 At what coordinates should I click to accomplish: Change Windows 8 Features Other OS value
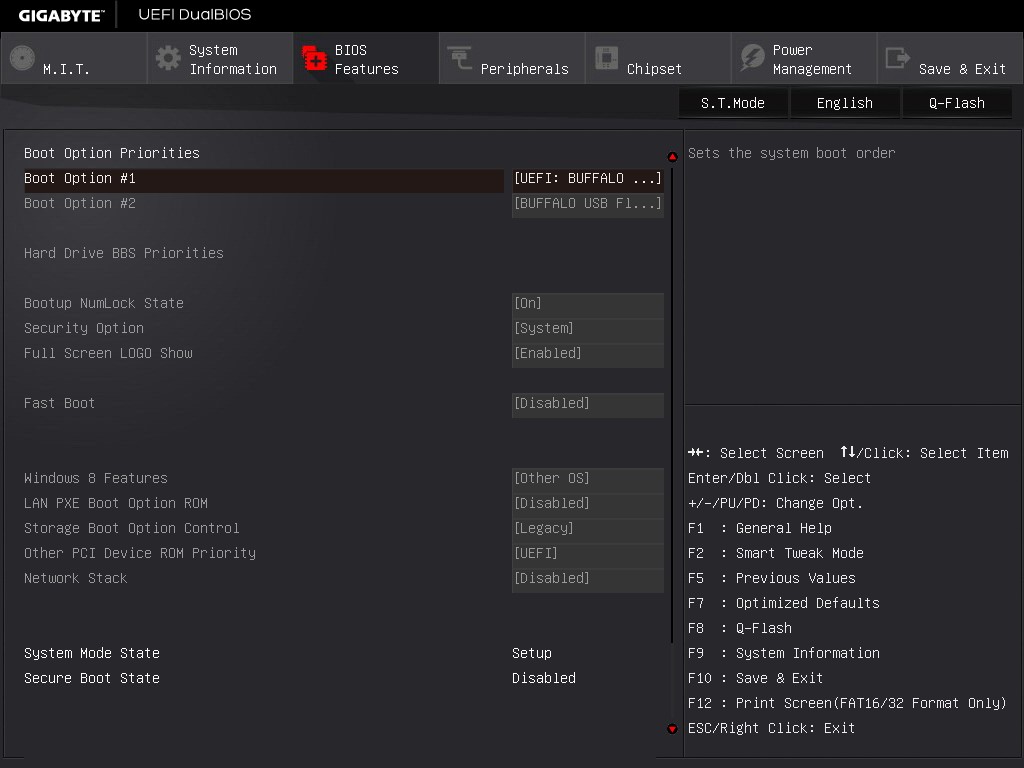tap(588, 479)
